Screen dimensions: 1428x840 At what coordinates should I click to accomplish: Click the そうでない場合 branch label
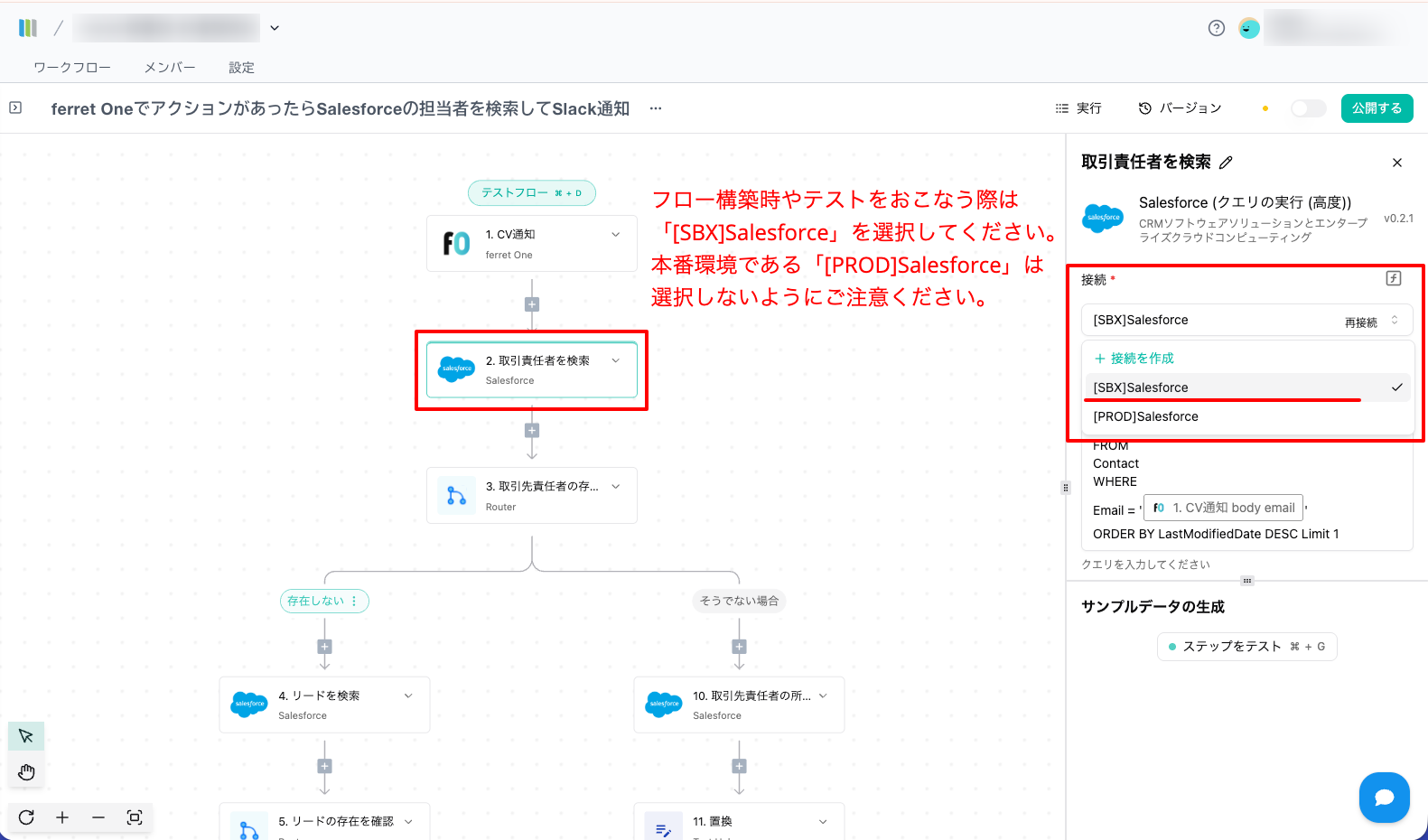point(739,601)
